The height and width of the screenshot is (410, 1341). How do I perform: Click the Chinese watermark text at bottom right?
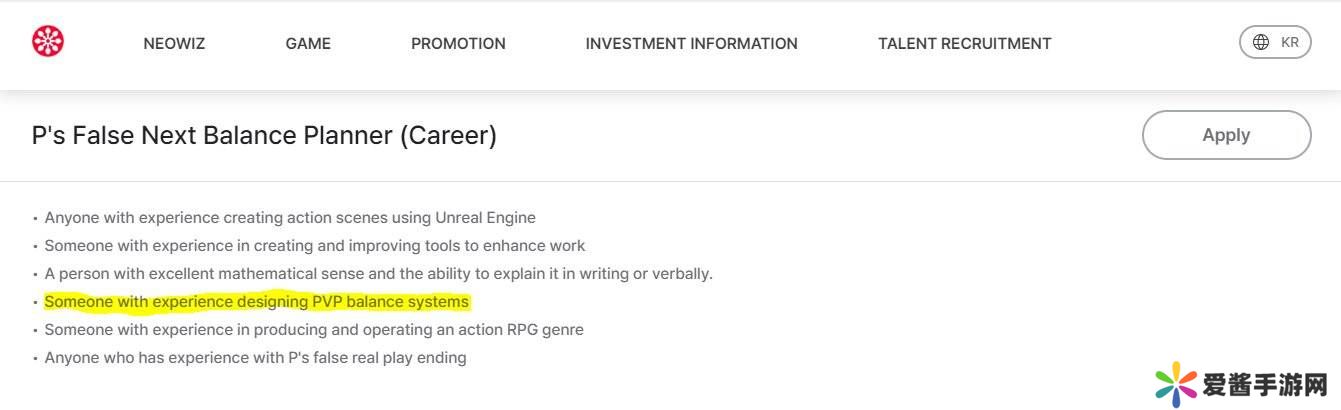tap(1265, 386)
